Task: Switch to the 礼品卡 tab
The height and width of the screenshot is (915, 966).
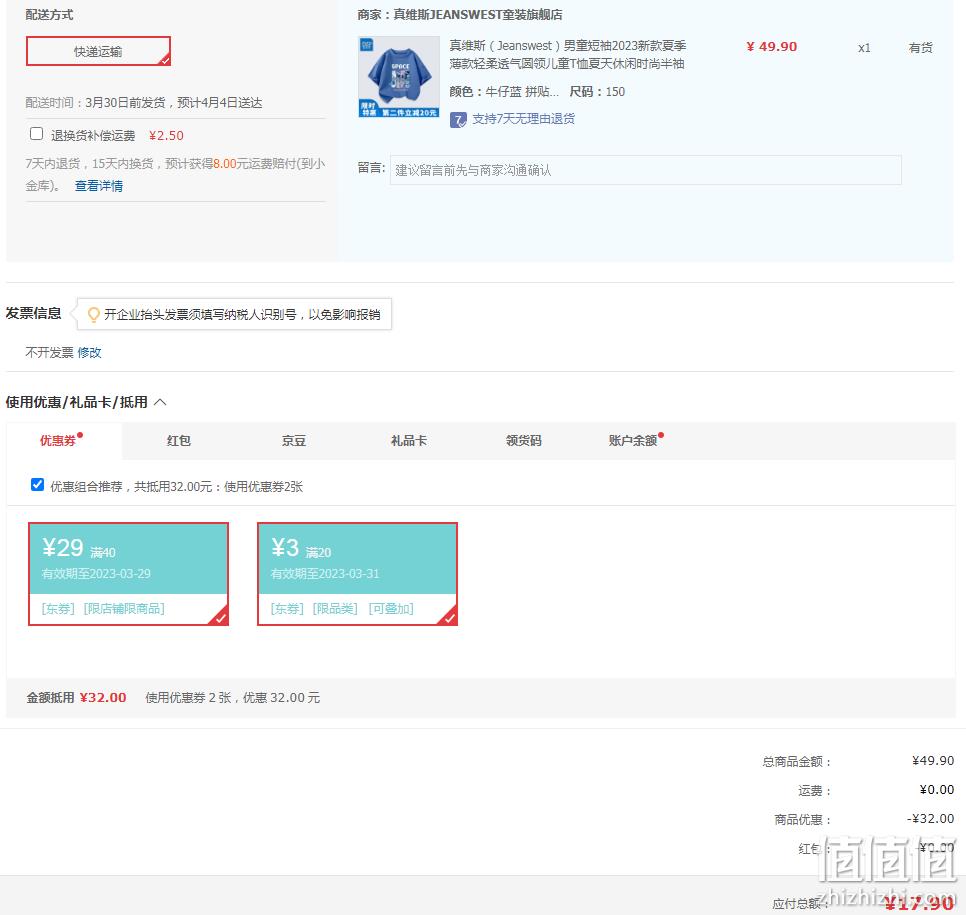Action: coord(408,441)
